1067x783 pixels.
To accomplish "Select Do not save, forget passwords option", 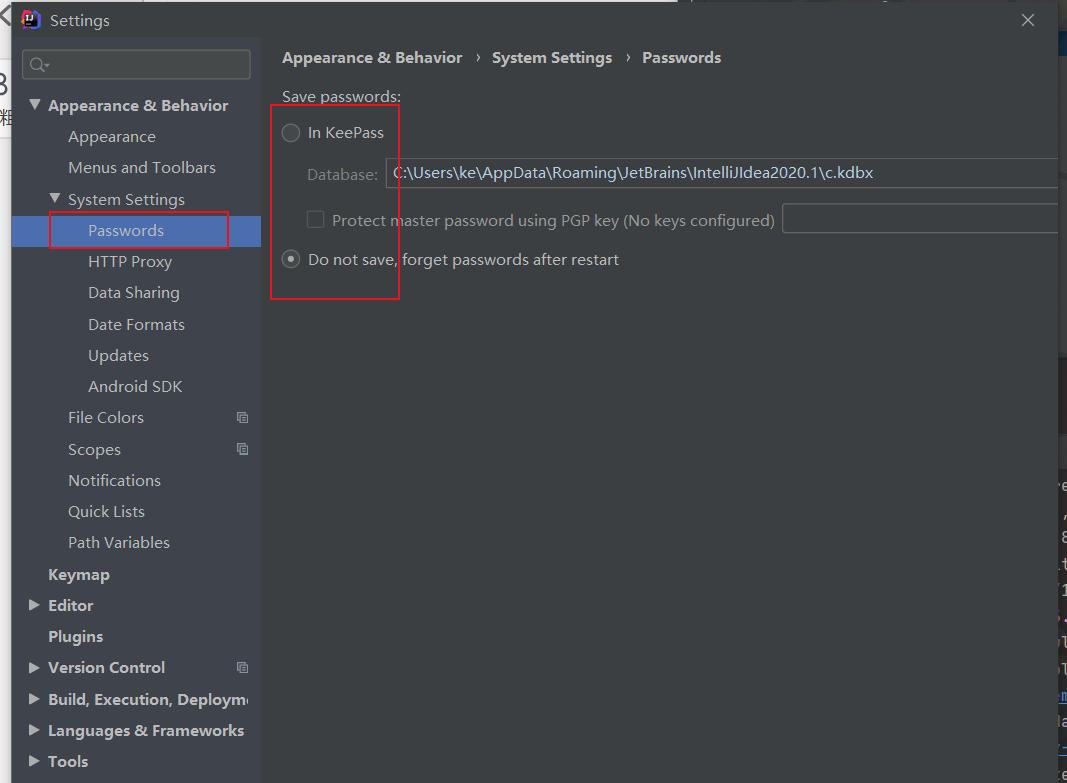I will pos(291,259).
